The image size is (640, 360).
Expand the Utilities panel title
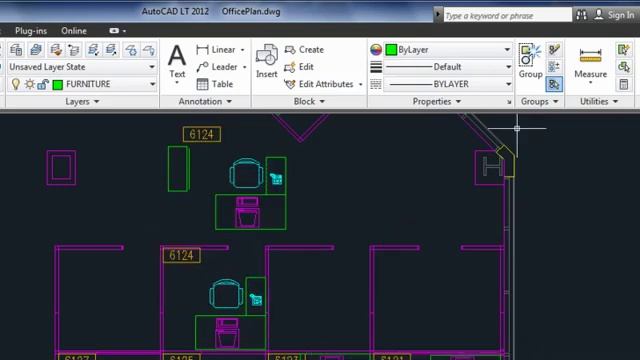tap(599, 102)
